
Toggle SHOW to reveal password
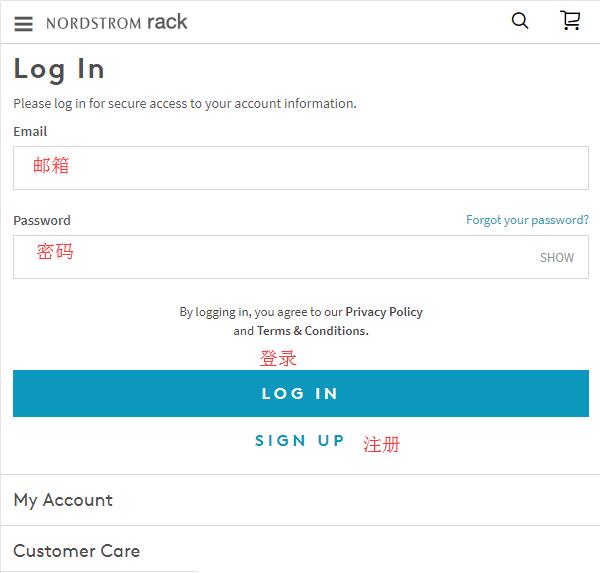point(557,258)
